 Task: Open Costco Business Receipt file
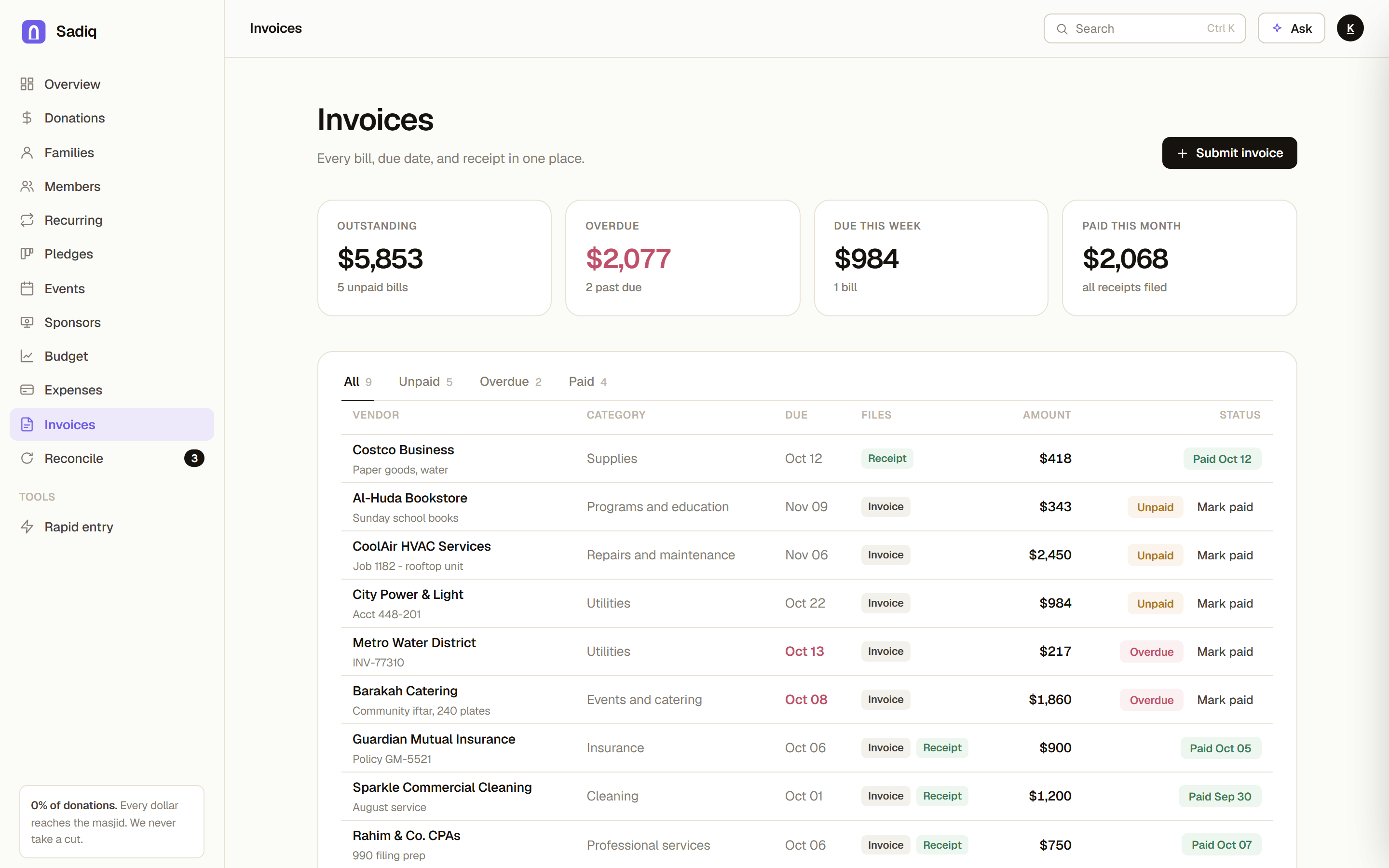pyautogui.click(x=887, y=459)
